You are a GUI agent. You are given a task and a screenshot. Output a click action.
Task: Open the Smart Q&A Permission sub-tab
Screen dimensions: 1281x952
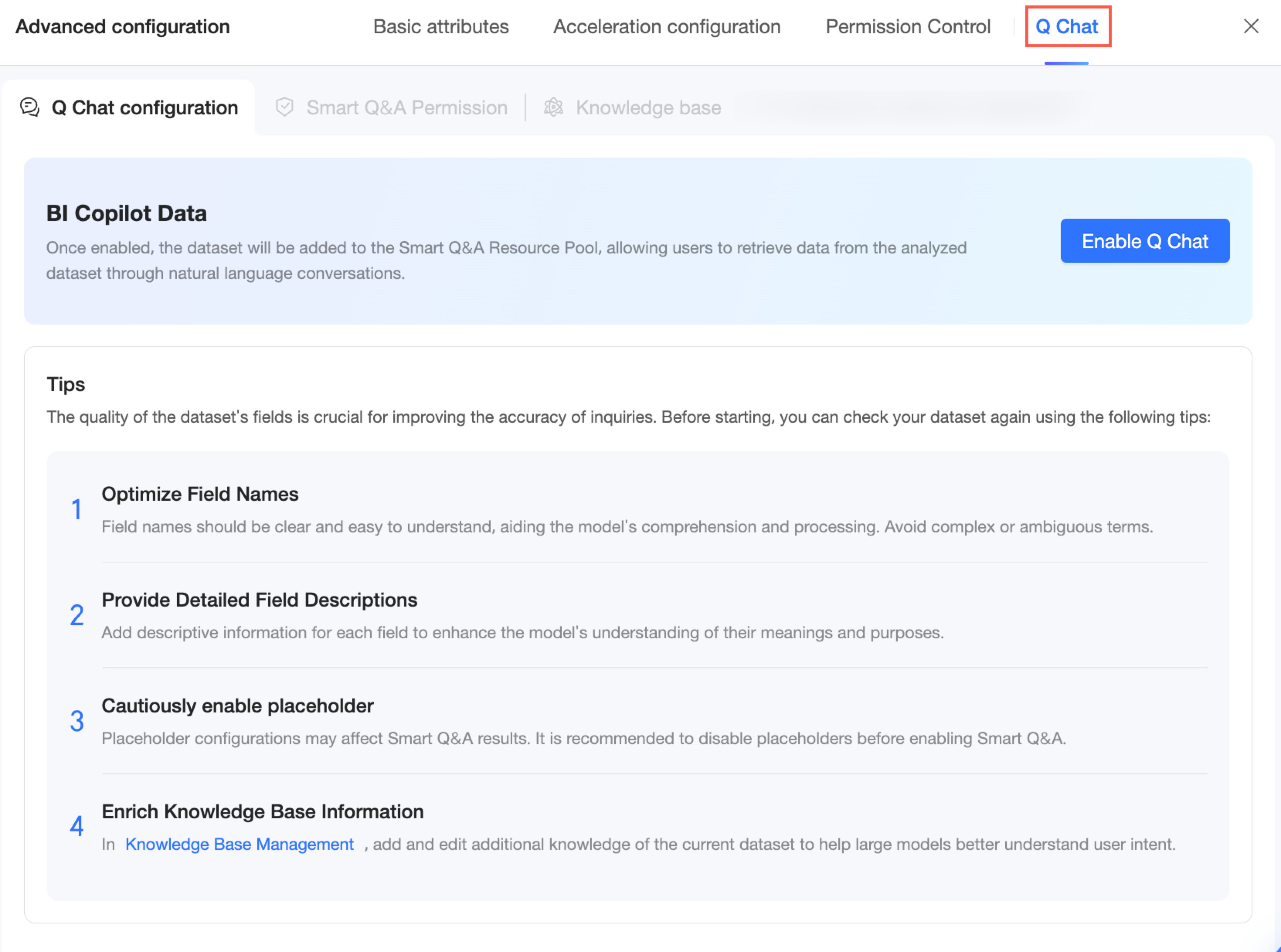392,107
